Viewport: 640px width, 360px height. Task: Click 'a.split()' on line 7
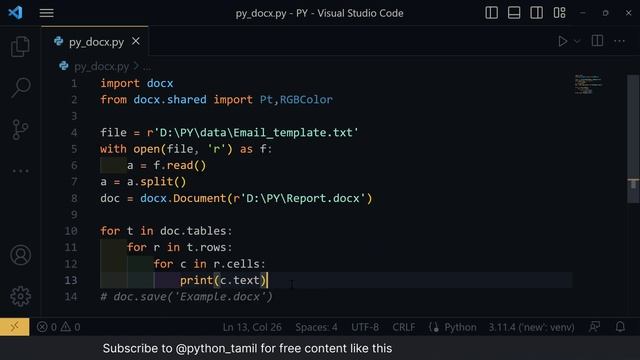(x=156, y=182)
